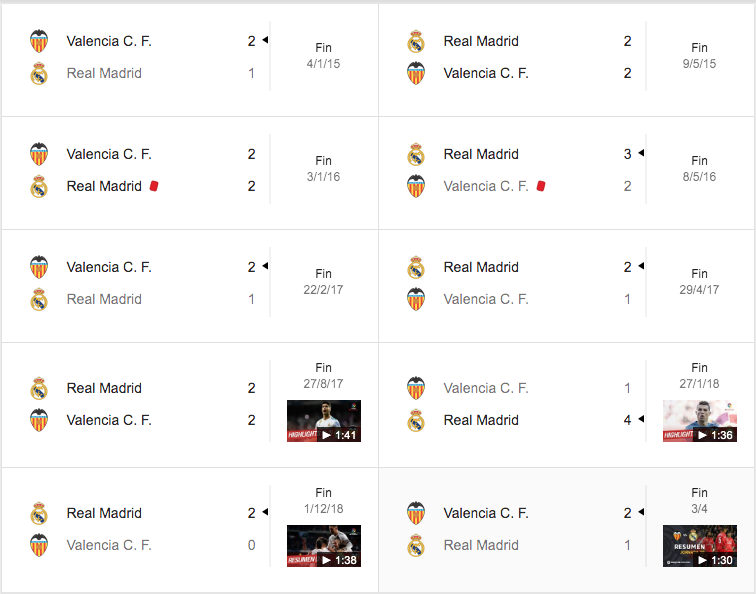756x594 pixels.
Task: Open Real Madrid in 8/5/16 match
Action: point(481,154)
